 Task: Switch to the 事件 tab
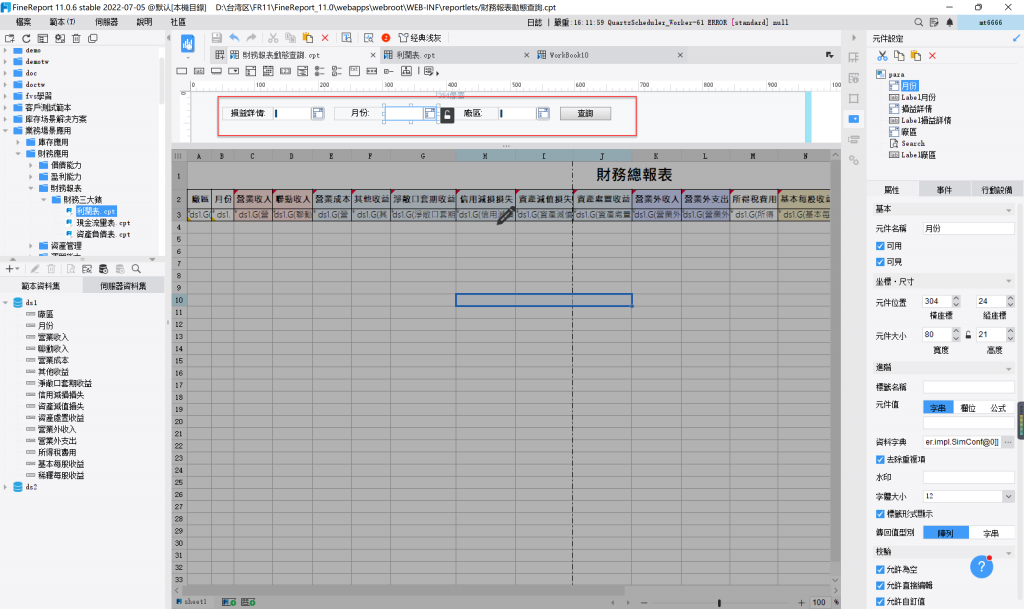tap(944, 190)
